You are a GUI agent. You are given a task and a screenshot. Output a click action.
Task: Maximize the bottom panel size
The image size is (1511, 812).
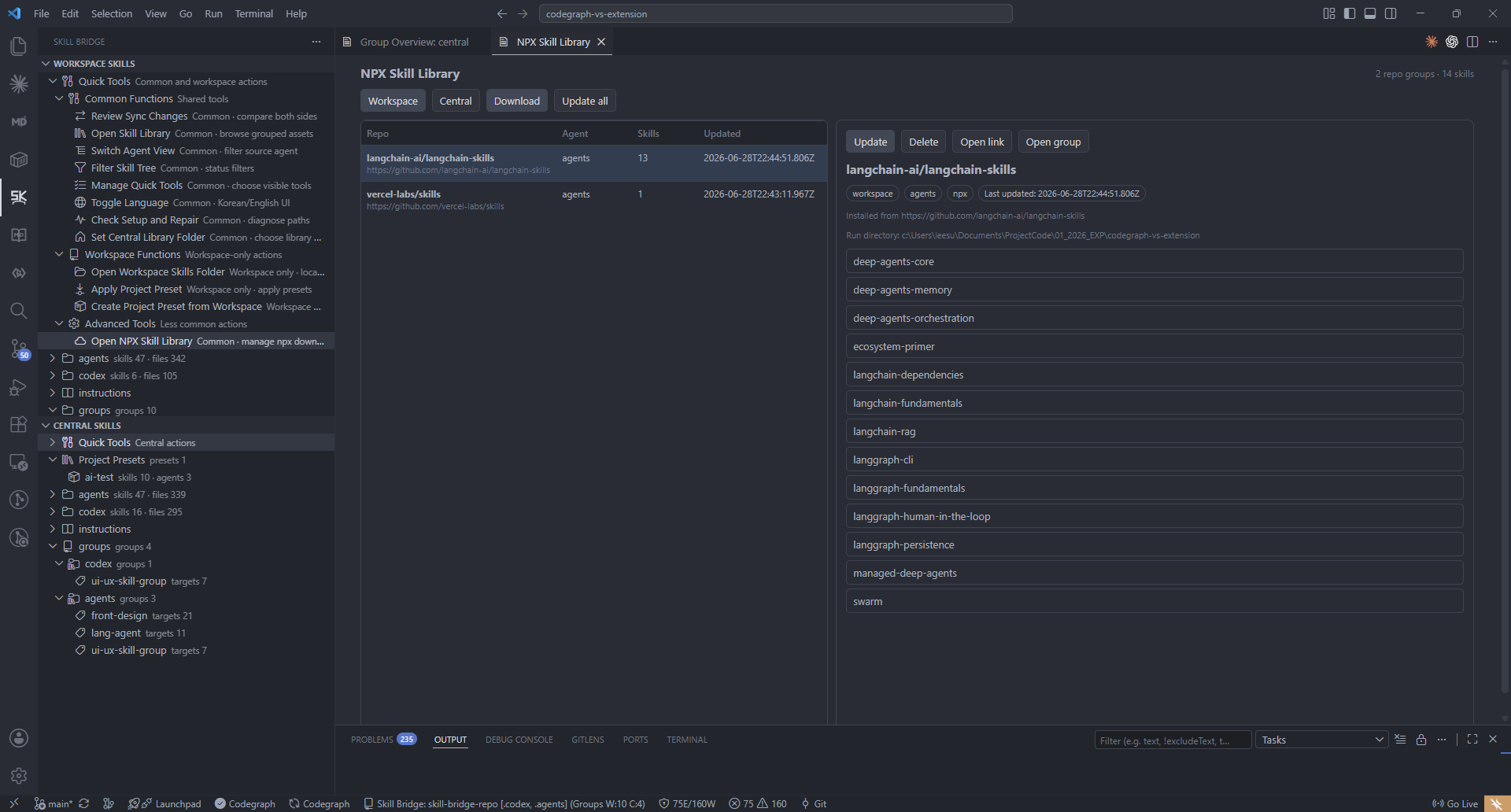pyautogui.click(x=1472, y=740)
